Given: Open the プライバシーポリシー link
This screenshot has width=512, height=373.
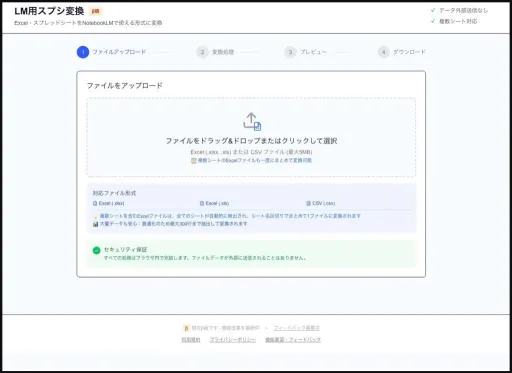Looking at the screenshot, I should click(x=233, y=340).
